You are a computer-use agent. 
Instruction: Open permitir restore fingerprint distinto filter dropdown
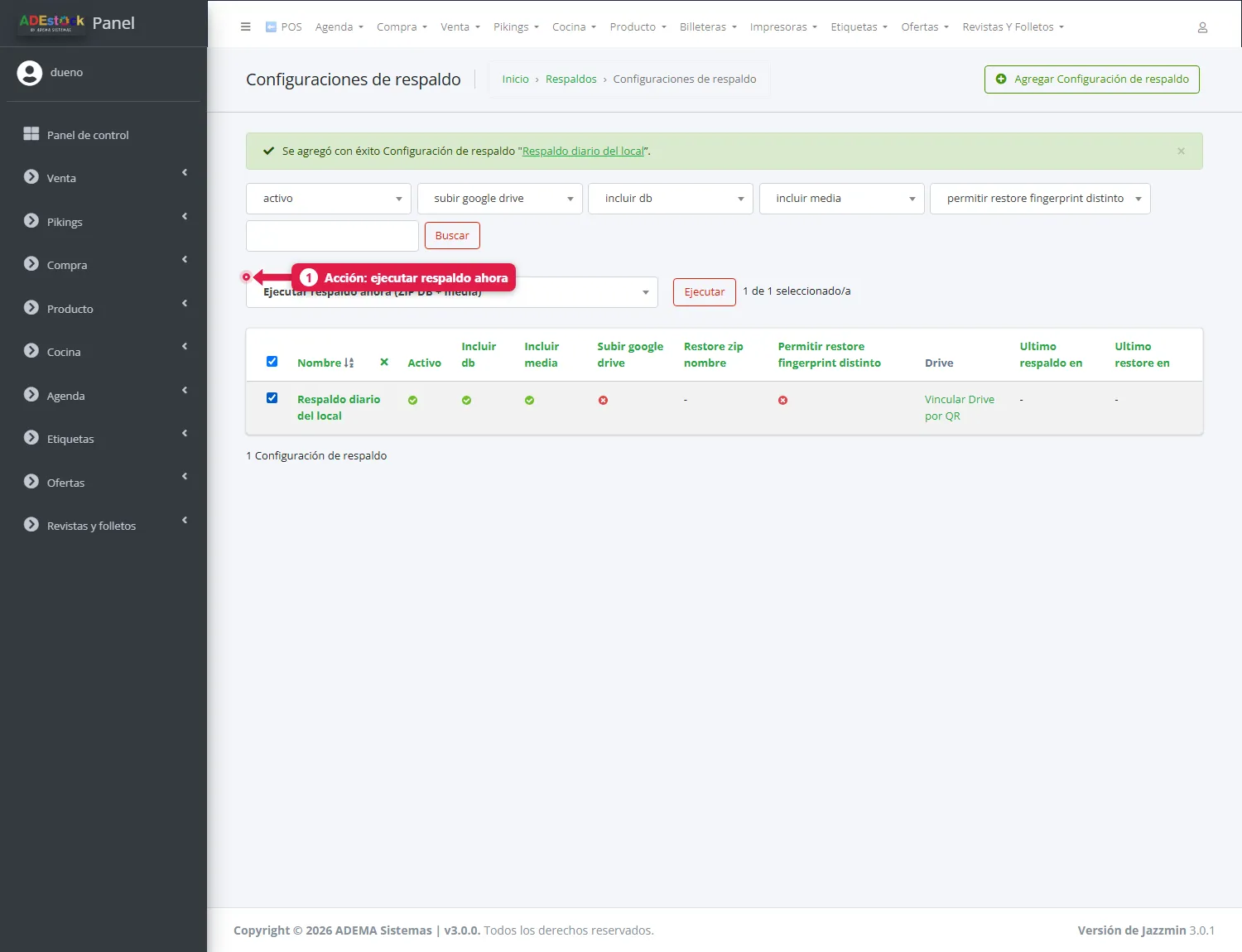(1040, 199)
